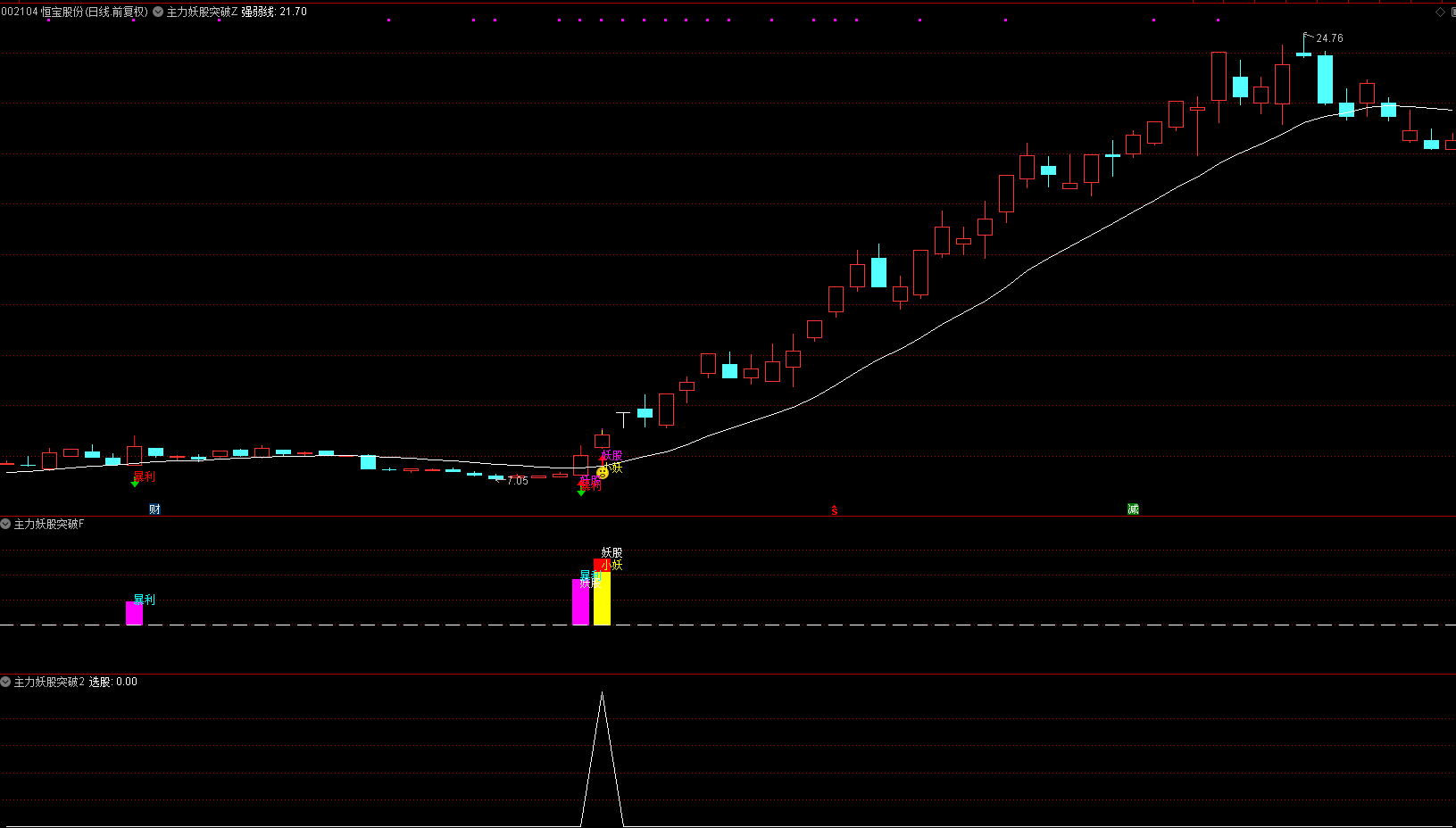Screen dimensions: 1456x828
Task: Click the 选股: 0.00 value label
Action: (113, 682)
